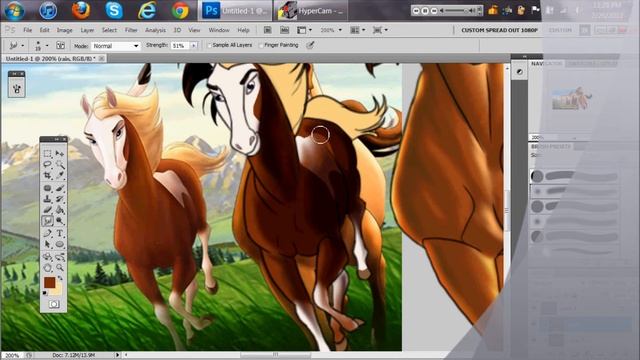The image size is (640, 360).
Task: Select the Ellipse shape tool
Action: 60,244
